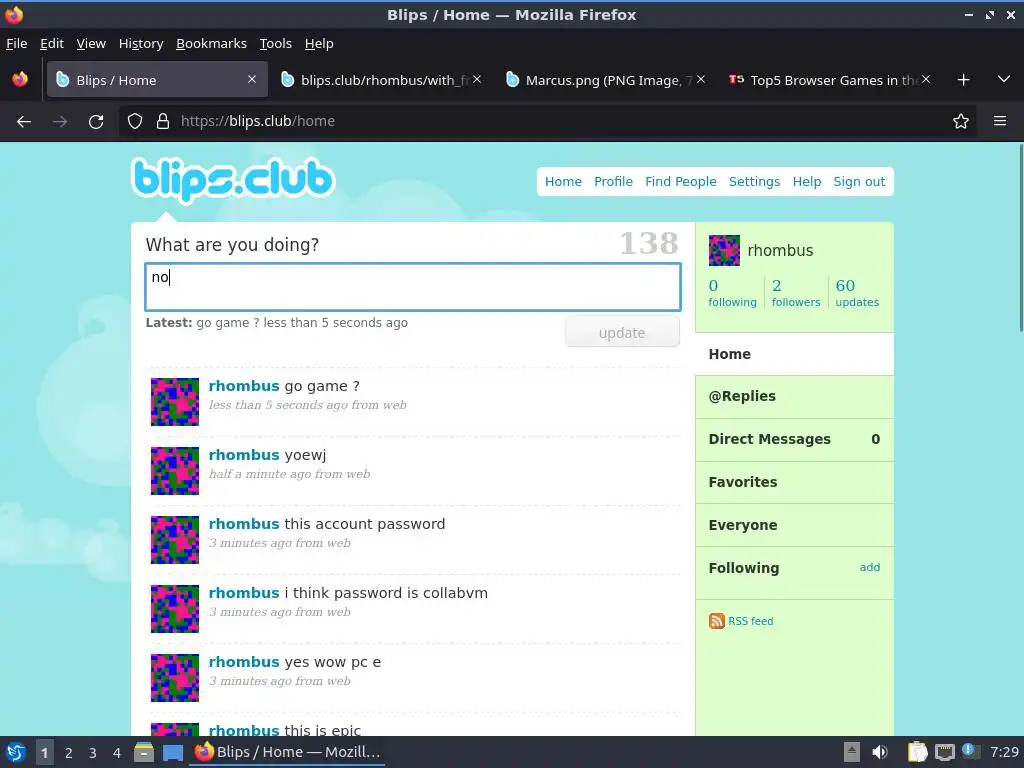Open the Settings link on blips.club
The height and width of the screenshot is (768, 1024).
[x=754, y=182]
